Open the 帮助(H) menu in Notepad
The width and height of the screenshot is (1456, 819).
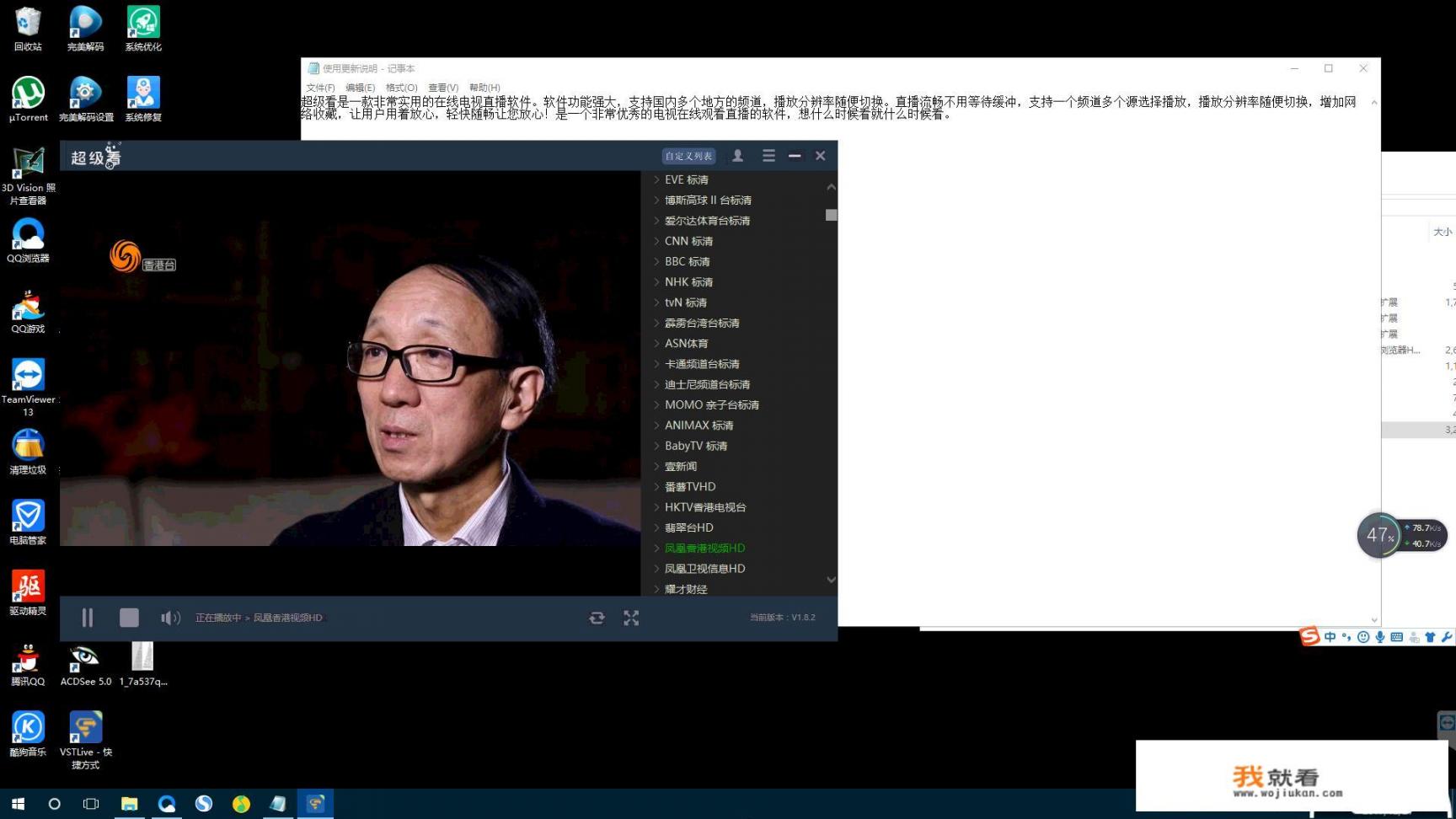(x=484, y=88)
